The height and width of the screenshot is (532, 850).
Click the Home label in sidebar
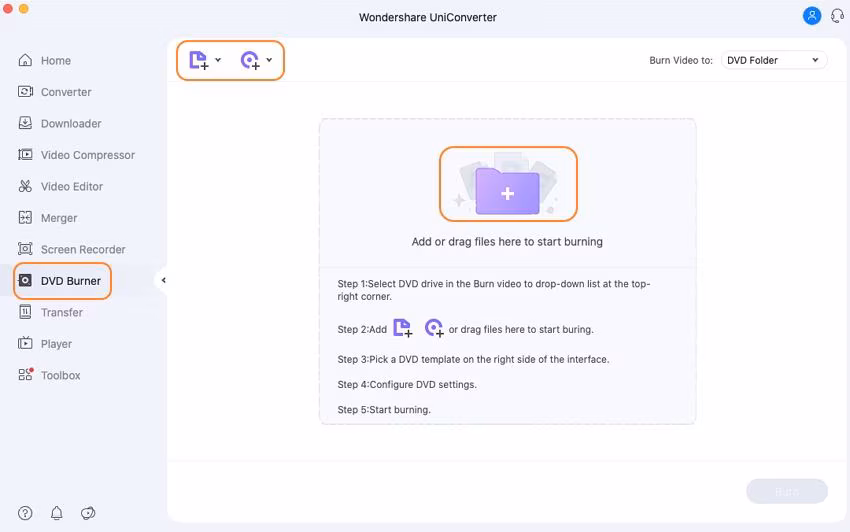[x=56, y=61]
